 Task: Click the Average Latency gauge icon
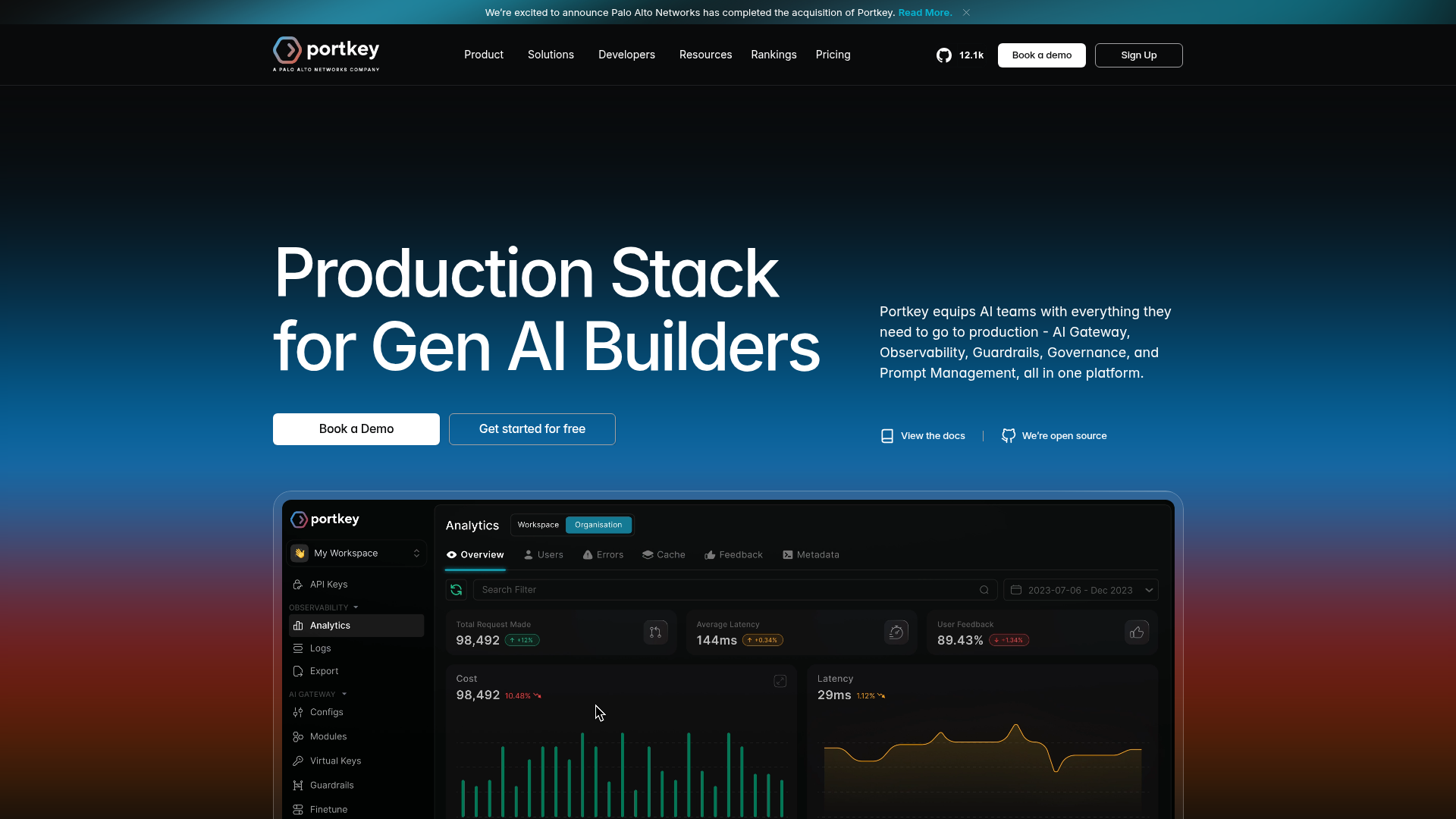[x=896, y=632]
